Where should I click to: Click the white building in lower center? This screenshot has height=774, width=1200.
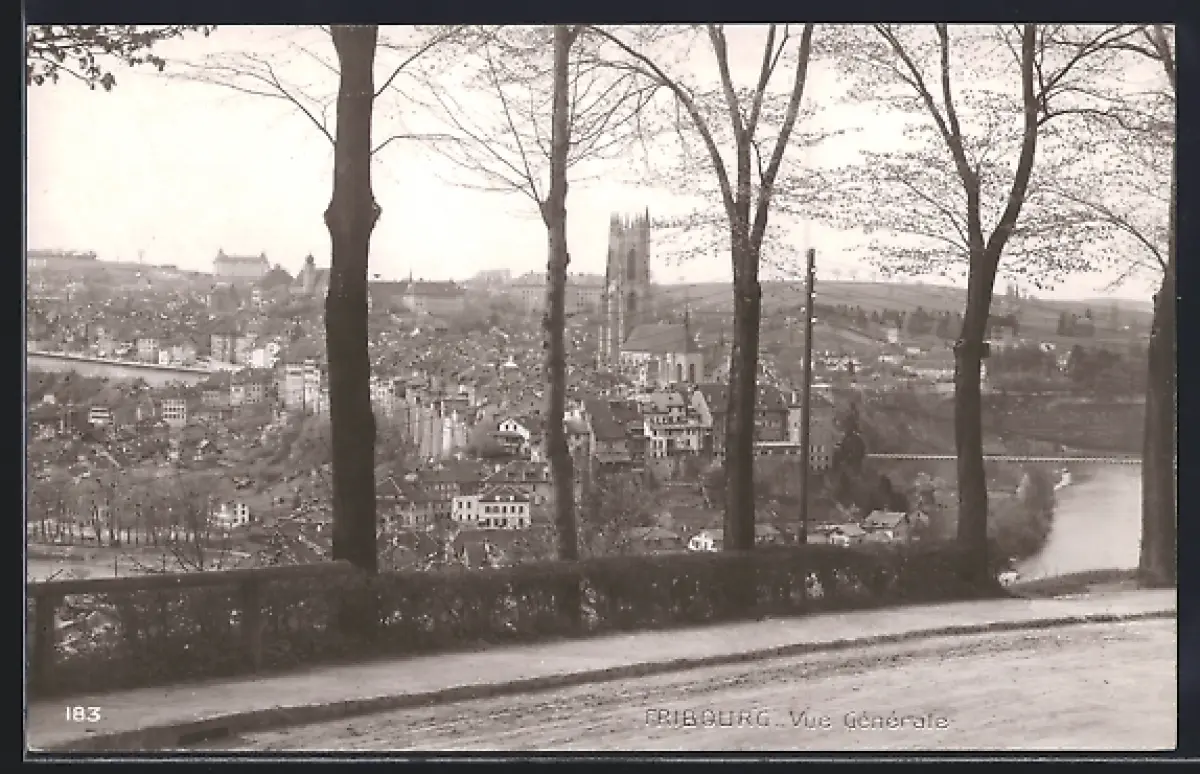pos(492,510)
